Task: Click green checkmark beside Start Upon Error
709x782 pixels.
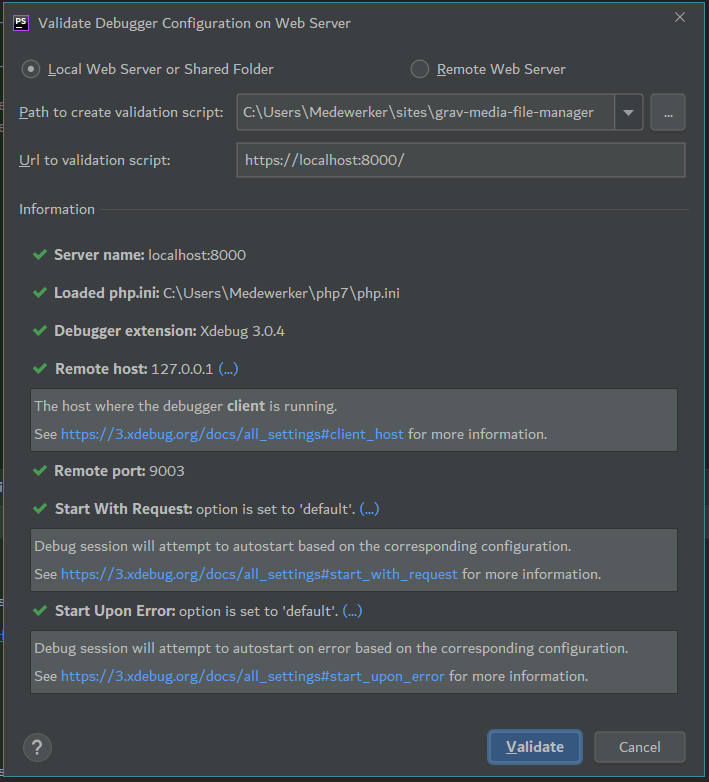Action: (x=40, y=610)
